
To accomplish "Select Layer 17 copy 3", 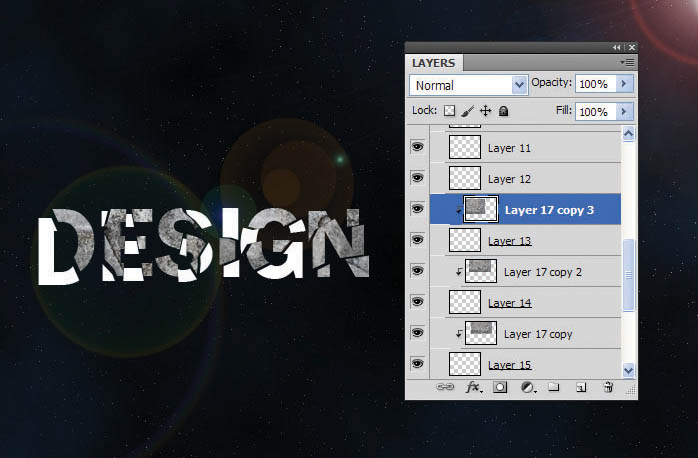I will point(525,209).
